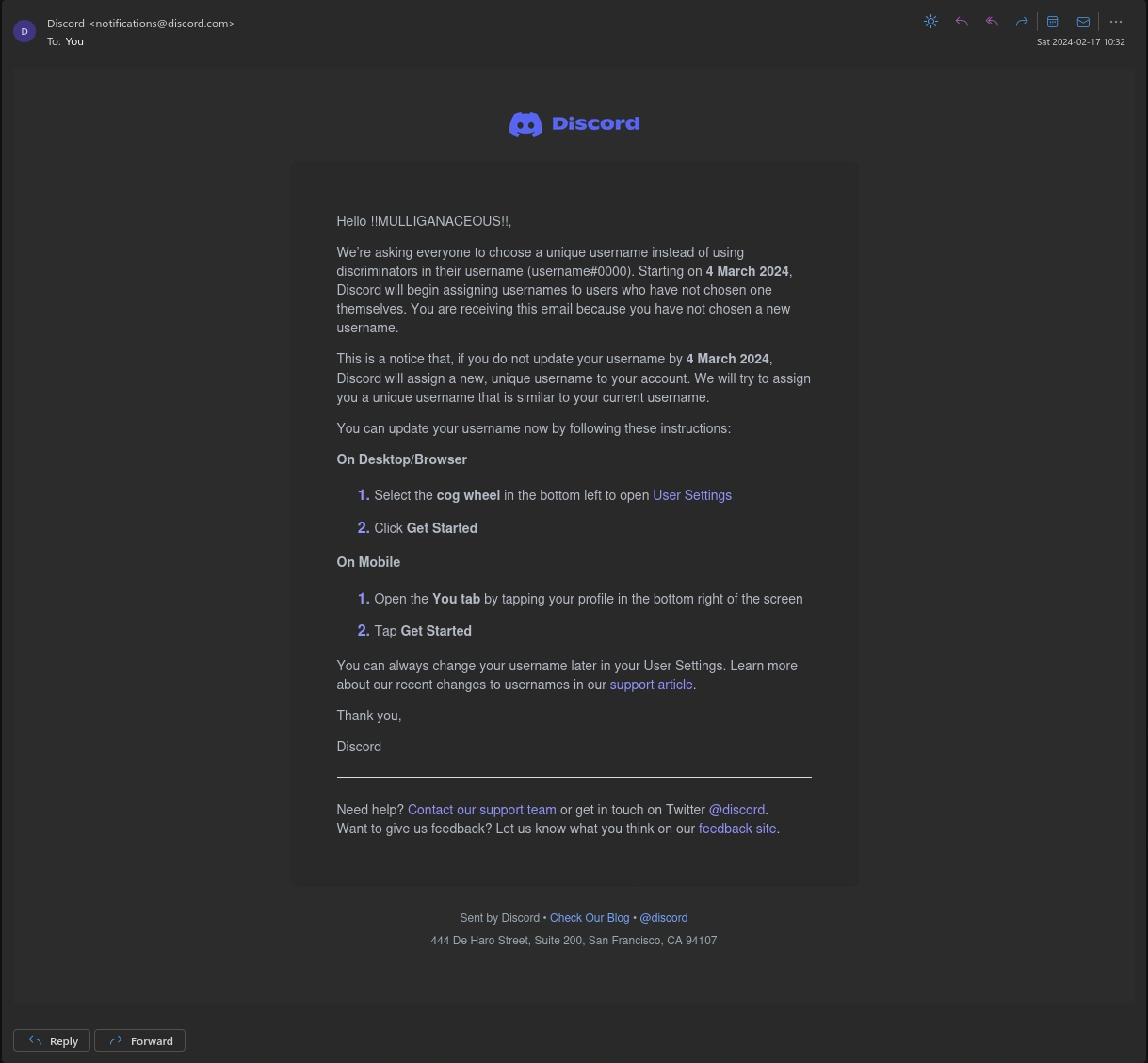The height and width of the screenshot is (1063, 1148).
Task: Click the Forward button at bottom
Action: tap(139, 1040)
